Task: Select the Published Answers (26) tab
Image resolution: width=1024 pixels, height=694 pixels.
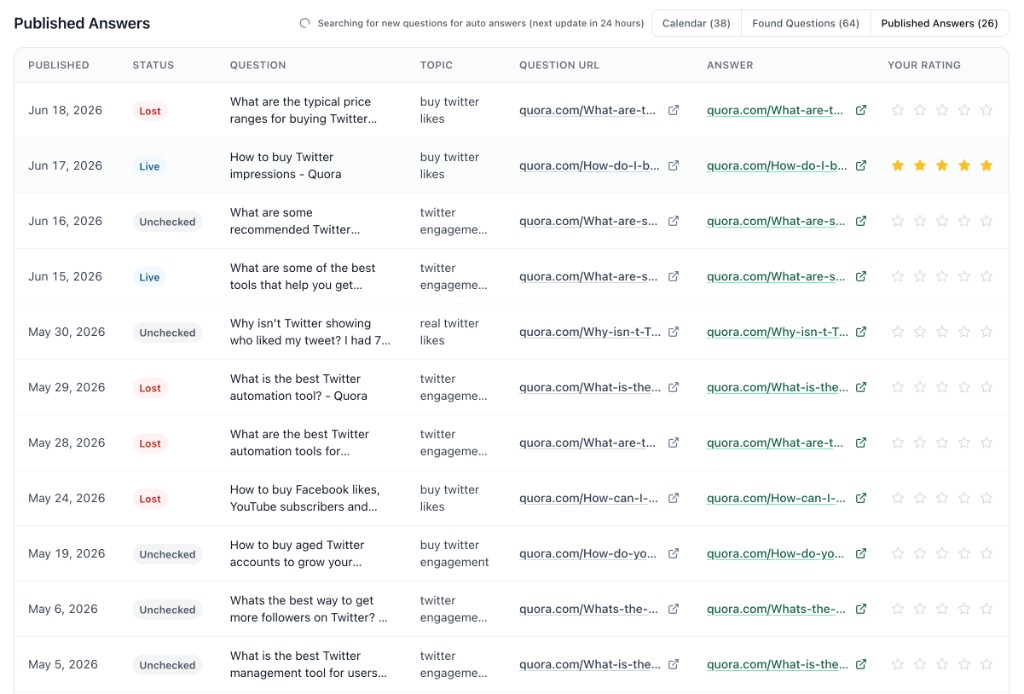Action: point(939,24)
